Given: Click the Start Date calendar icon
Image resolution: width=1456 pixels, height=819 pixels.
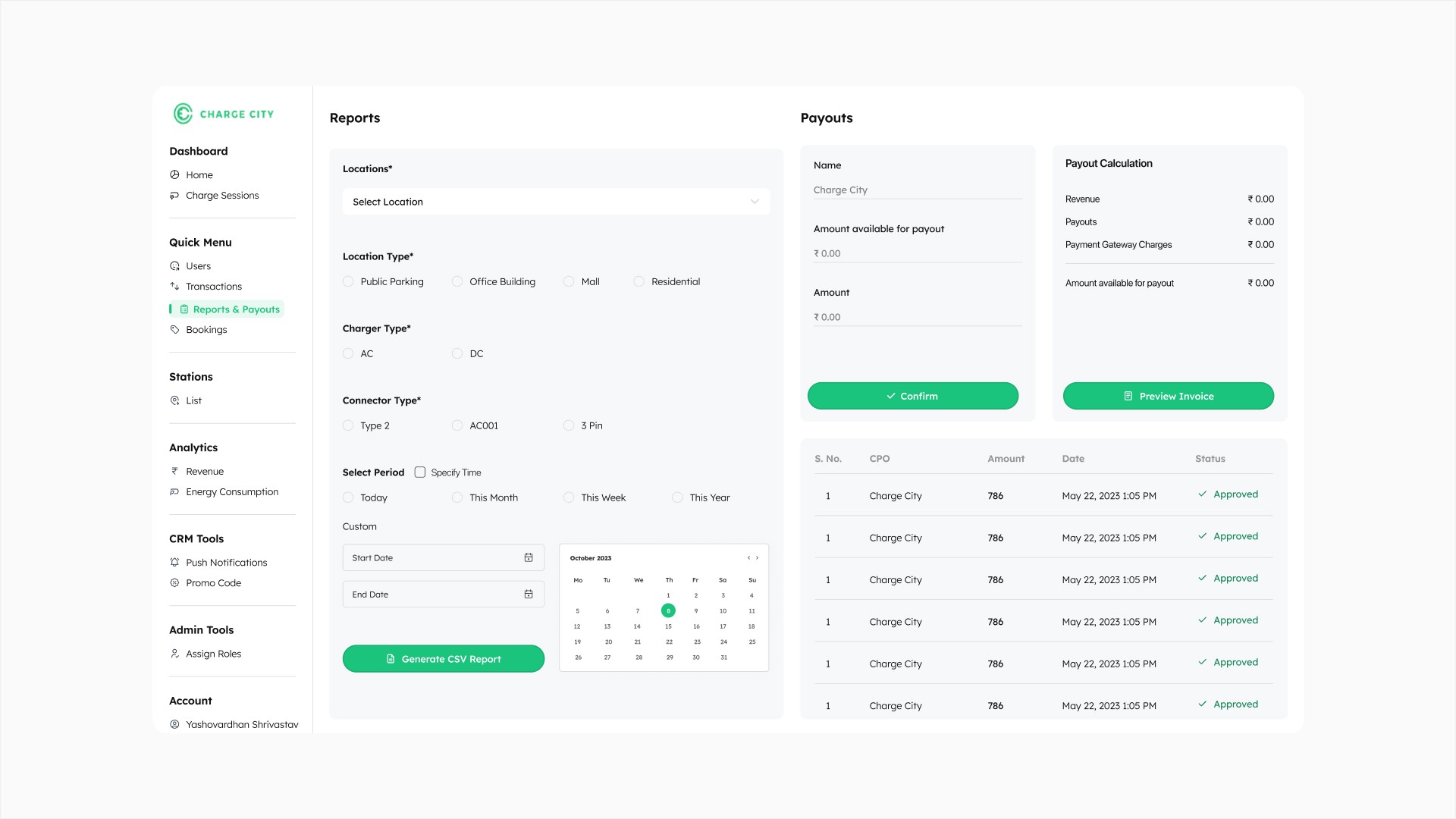Looking at the screenshot, I should (529, 558).
